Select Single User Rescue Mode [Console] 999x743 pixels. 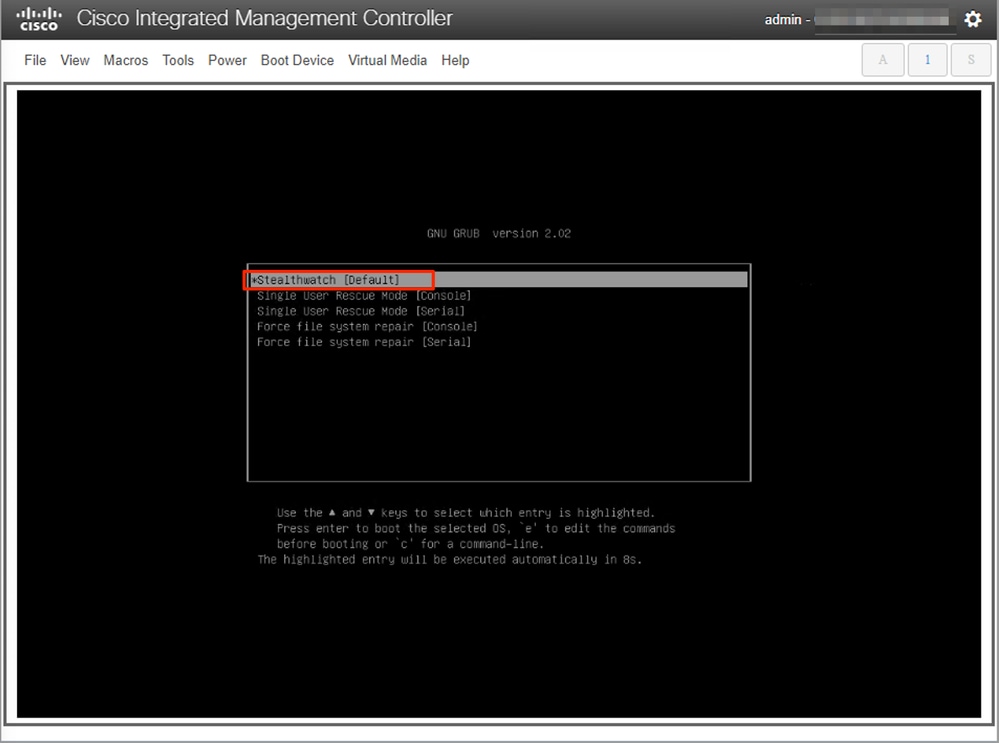(364, 296)
